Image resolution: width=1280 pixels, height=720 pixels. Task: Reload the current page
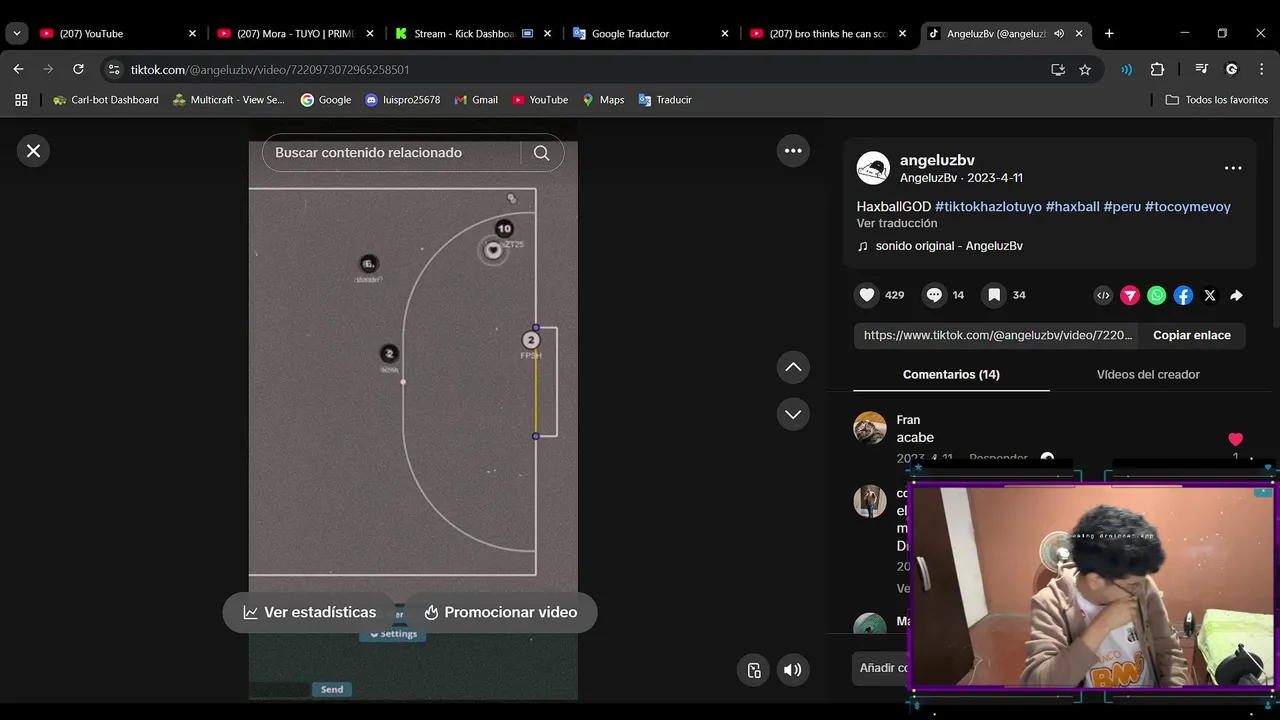[78, 70]
